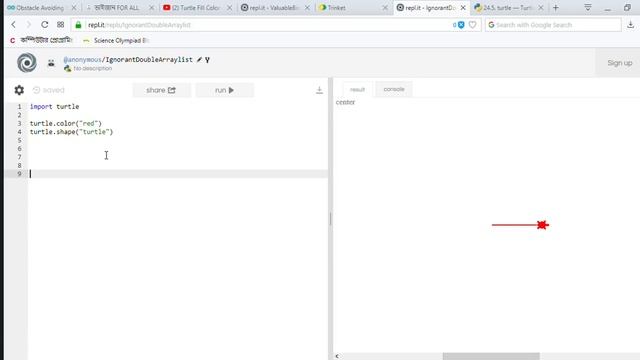Click the anonymous user avatar icon
640x360 pixels.
pos(51,63)
